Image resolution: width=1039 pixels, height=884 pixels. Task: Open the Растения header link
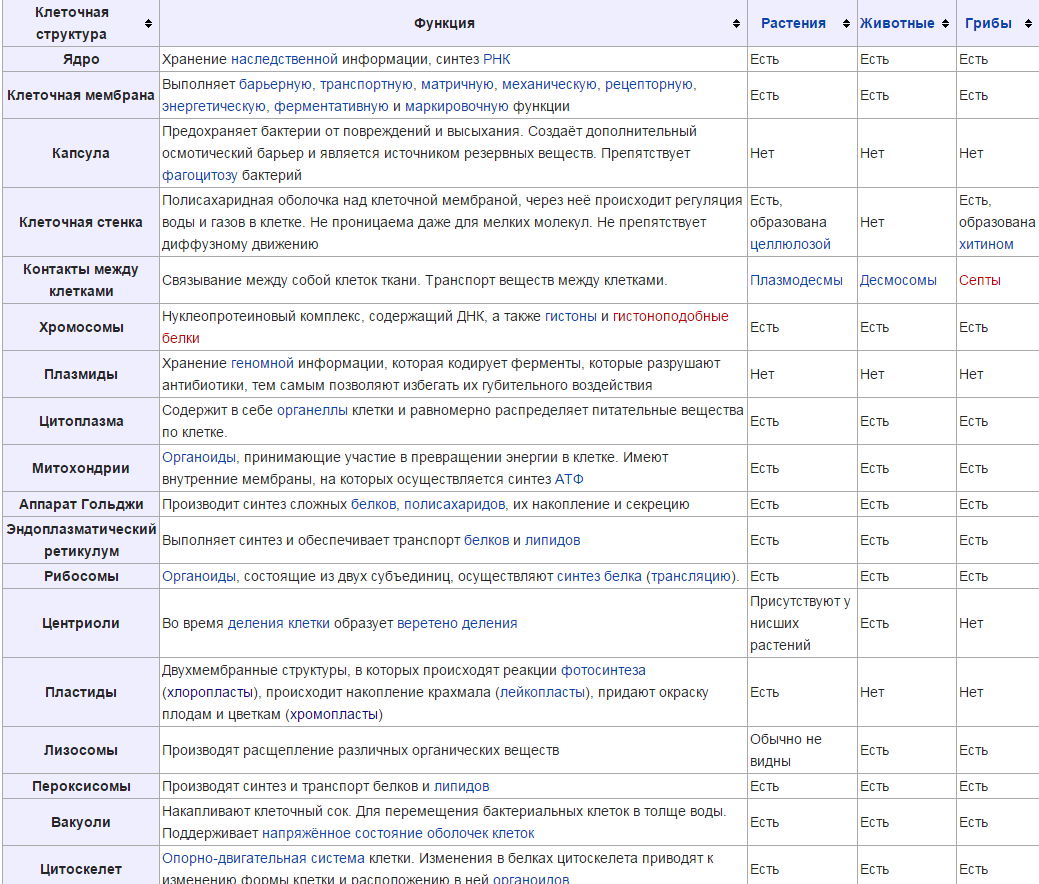793,23
